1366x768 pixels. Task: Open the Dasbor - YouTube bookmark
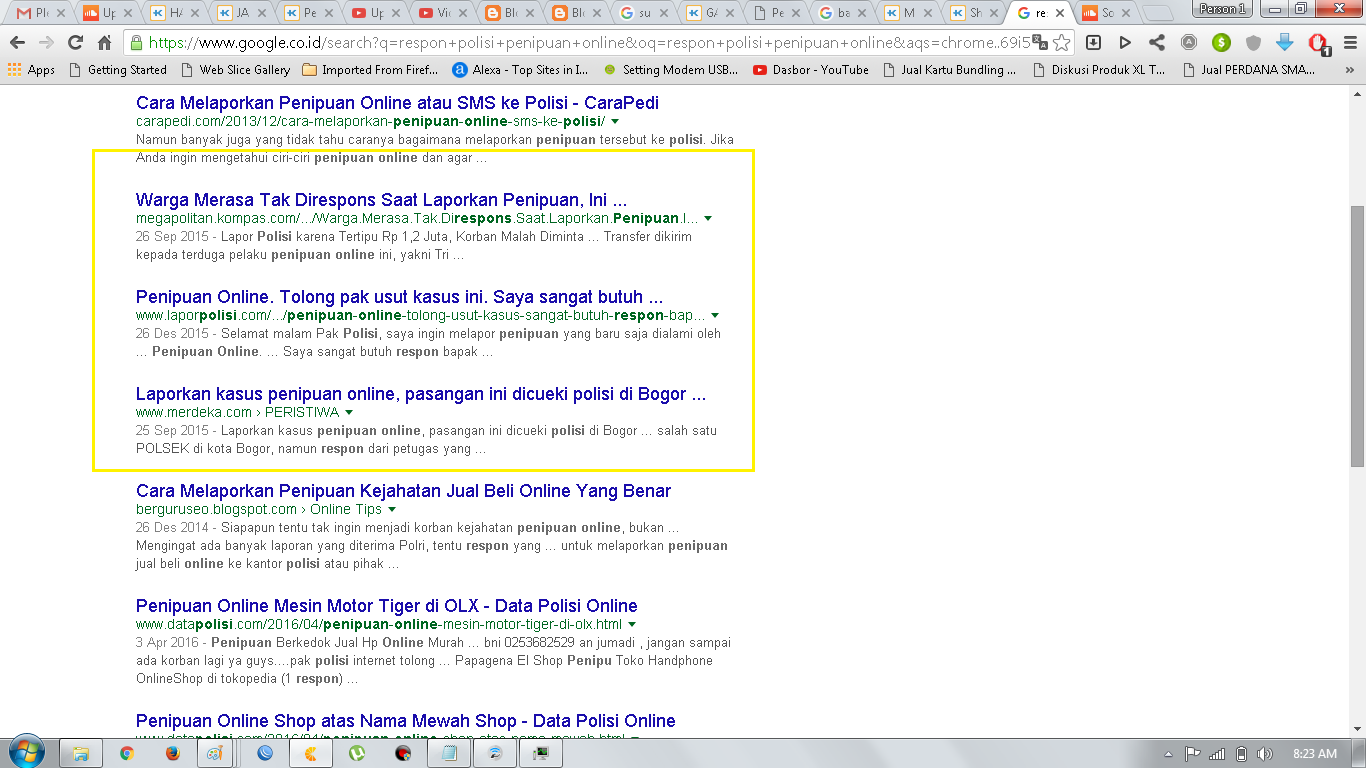pyautogui.click(x=811, y=70)
